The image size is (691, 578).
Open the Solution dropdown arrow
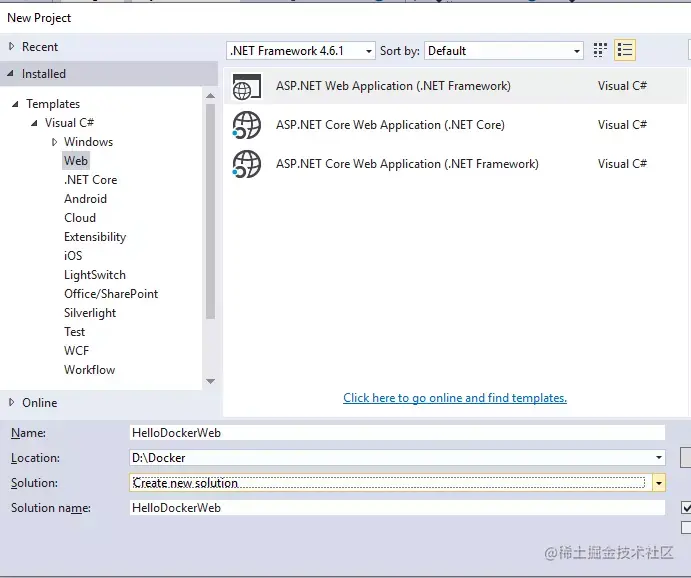coord(659,483)
